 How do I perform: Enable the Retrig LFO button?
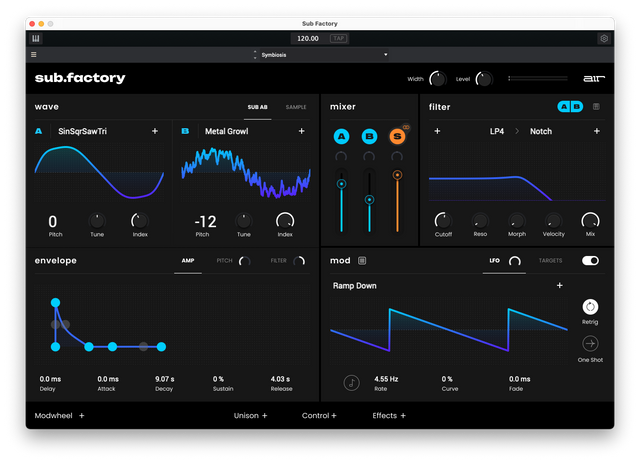[x=590, y=307]
